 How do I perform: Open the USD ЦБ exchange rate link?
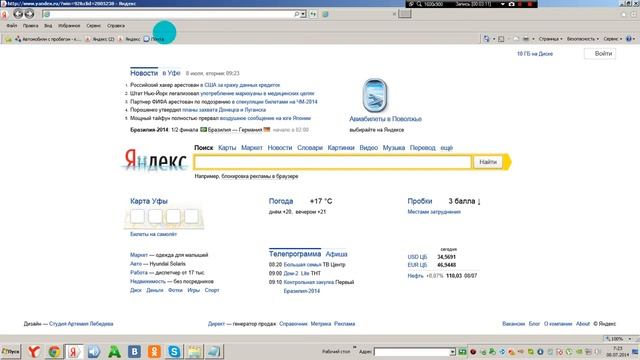417,257
